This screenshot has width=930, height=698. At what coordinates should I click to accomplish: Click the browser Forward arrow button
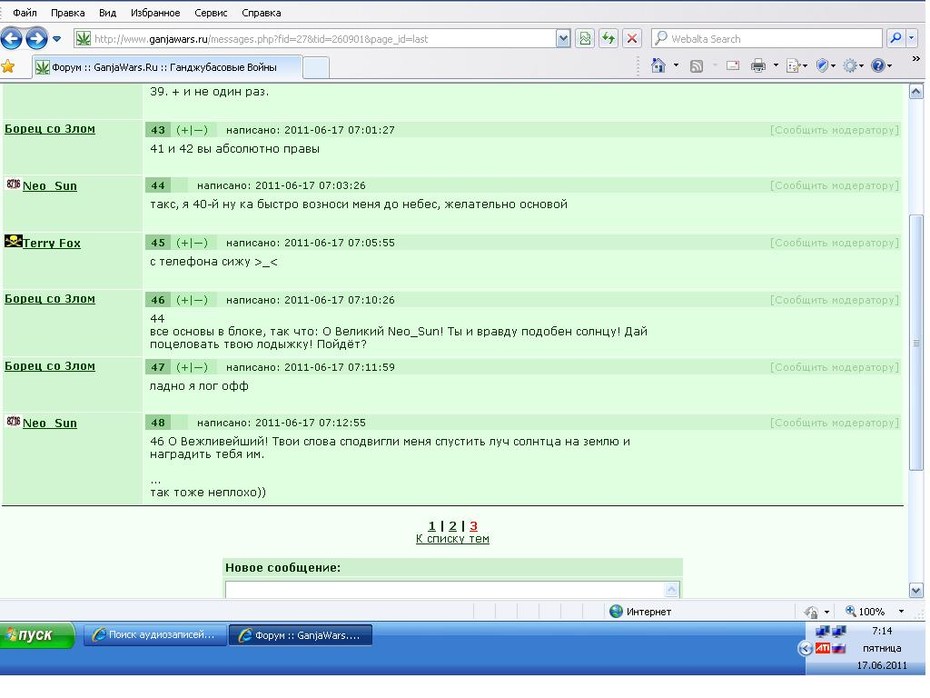pyautogui.click(x=37, y=39)
